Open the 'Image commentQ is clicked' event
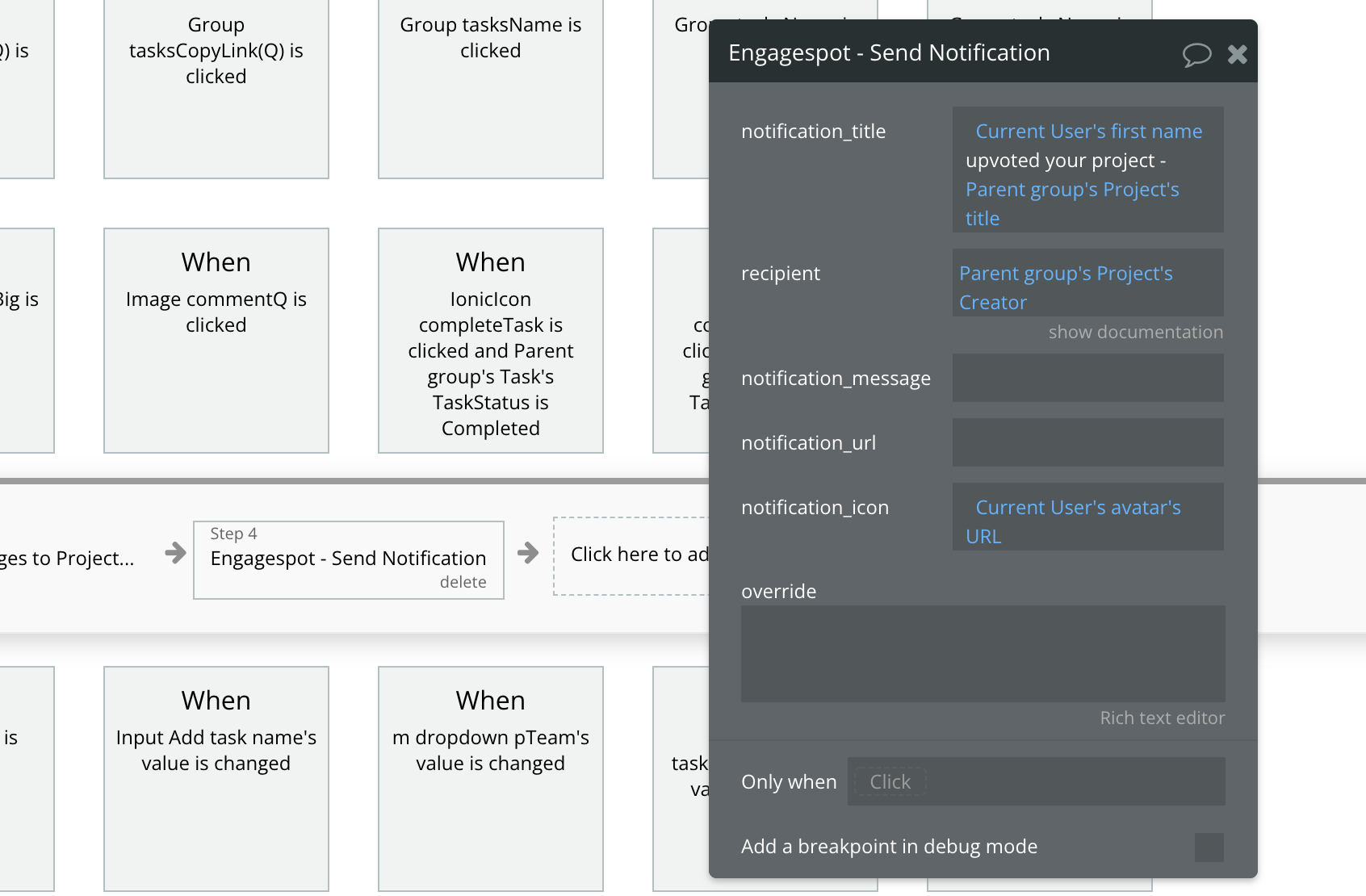 pyautogui.click(x=216, y=341)
